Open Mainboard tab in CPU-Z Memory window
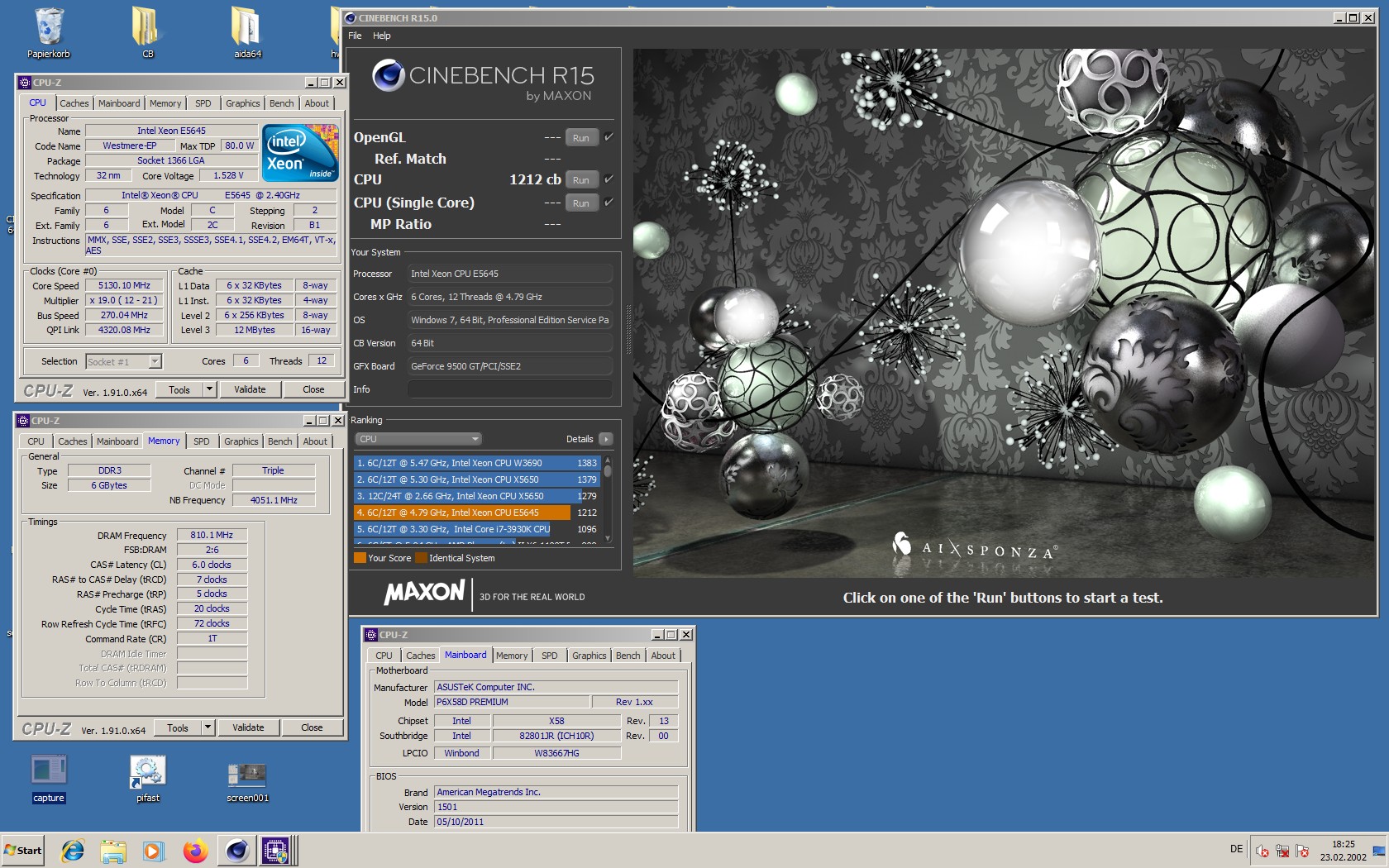This screenshot has width=1389, height=868. coord(117,441)
